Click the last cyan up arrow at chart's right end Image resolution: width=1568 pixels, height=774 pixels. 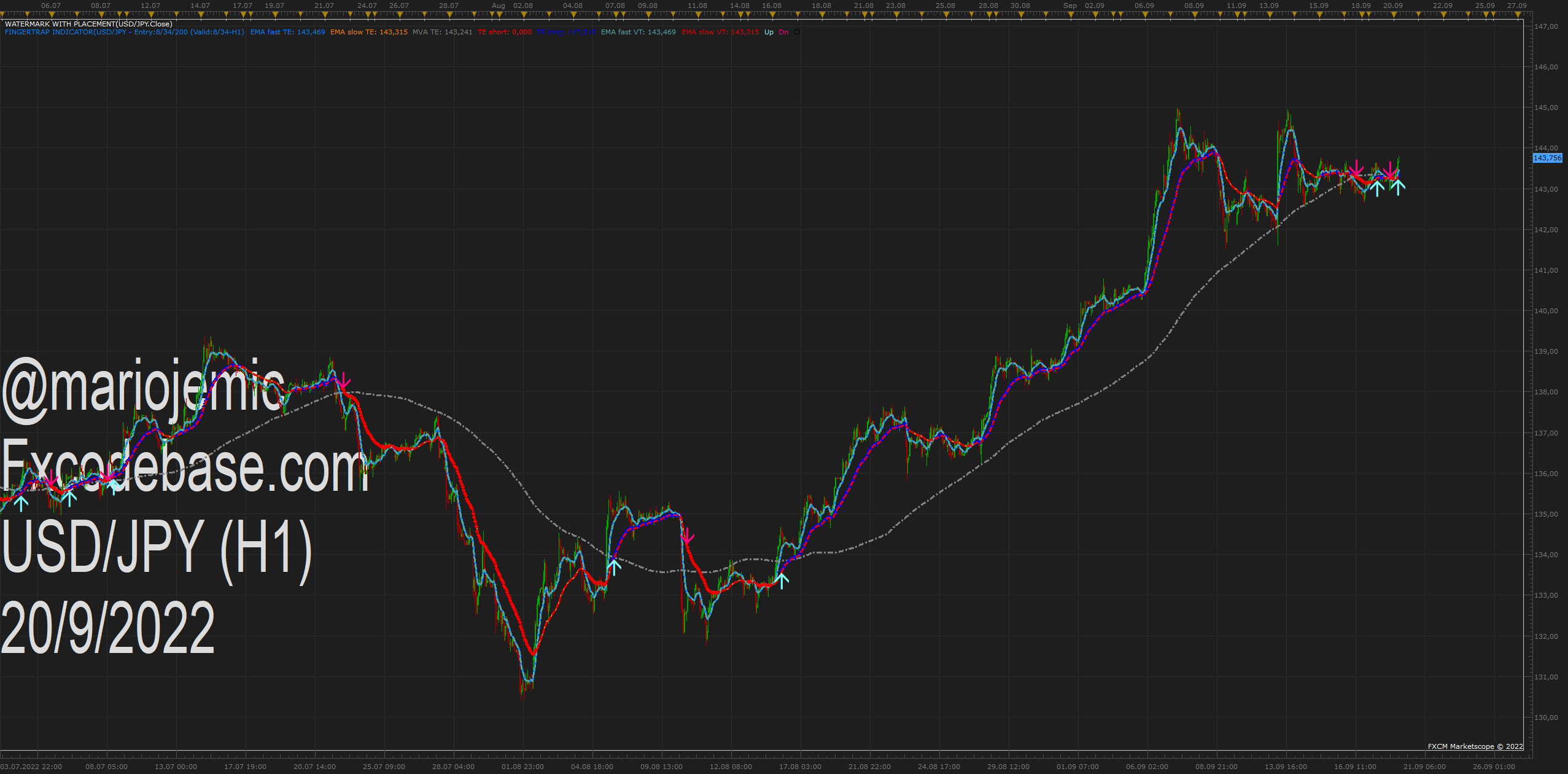point(1398,187)
